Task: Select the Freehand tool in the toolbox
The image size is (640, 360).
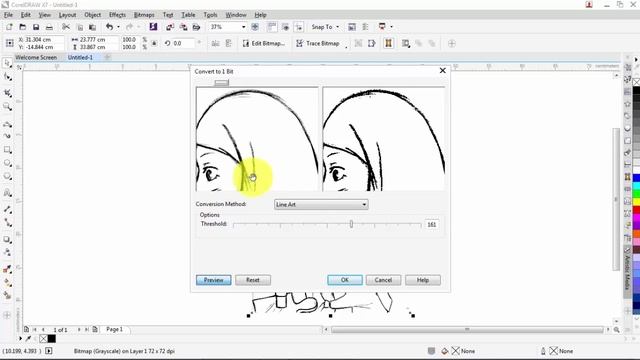Action: click(x=7, y=124)
